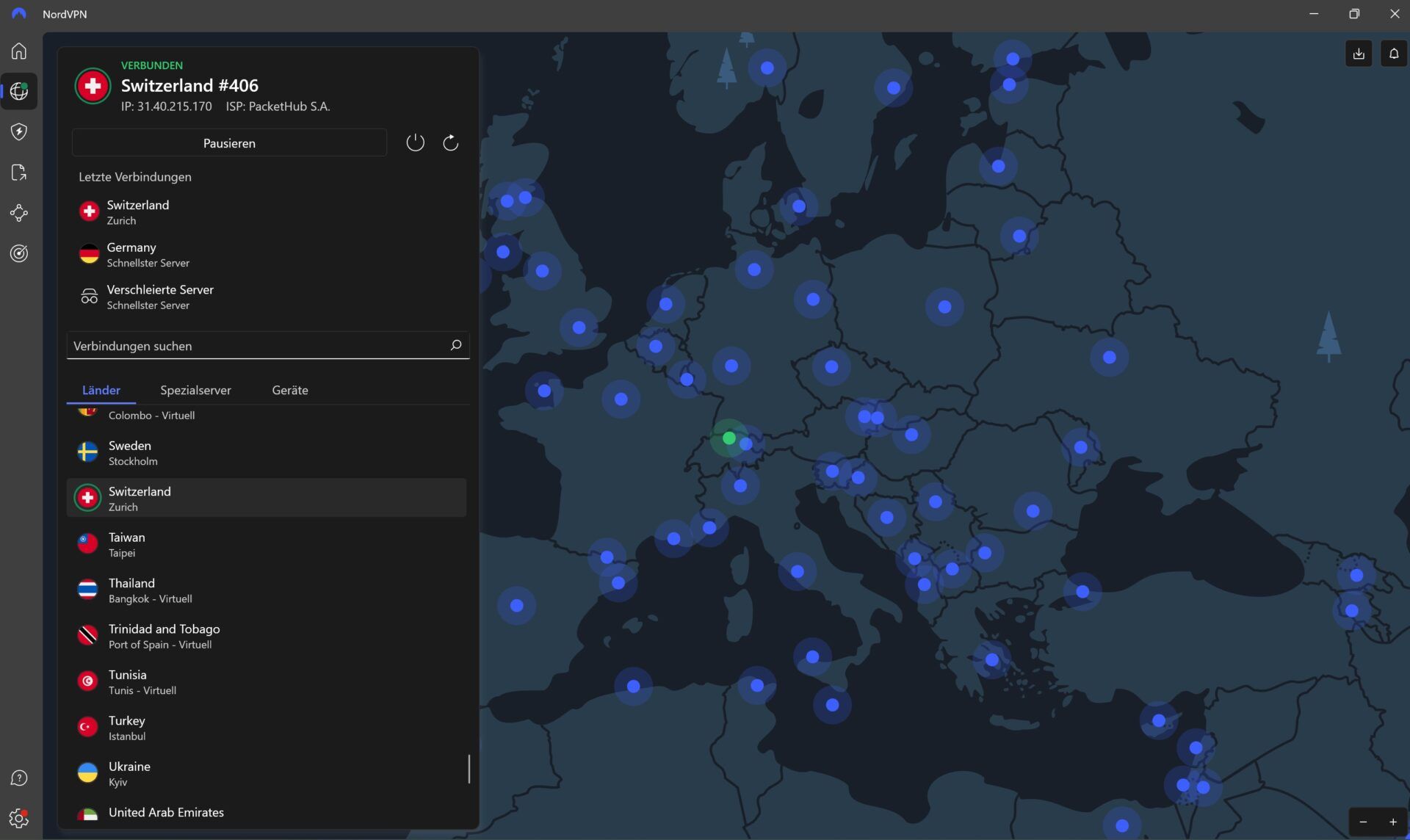Select Trinidad and Tobago in country list
Image resolution: width=1410 pixels, height=840 pixels.
click(267, 636)
